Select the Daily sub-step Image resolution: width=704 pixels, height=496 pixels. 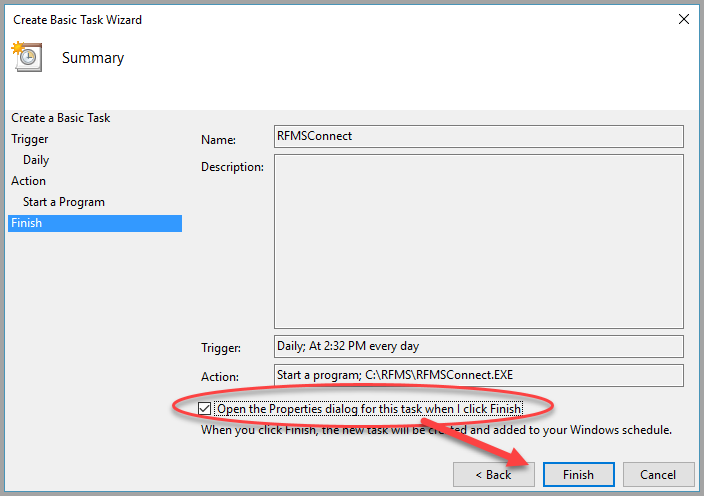tap(36, 160)
